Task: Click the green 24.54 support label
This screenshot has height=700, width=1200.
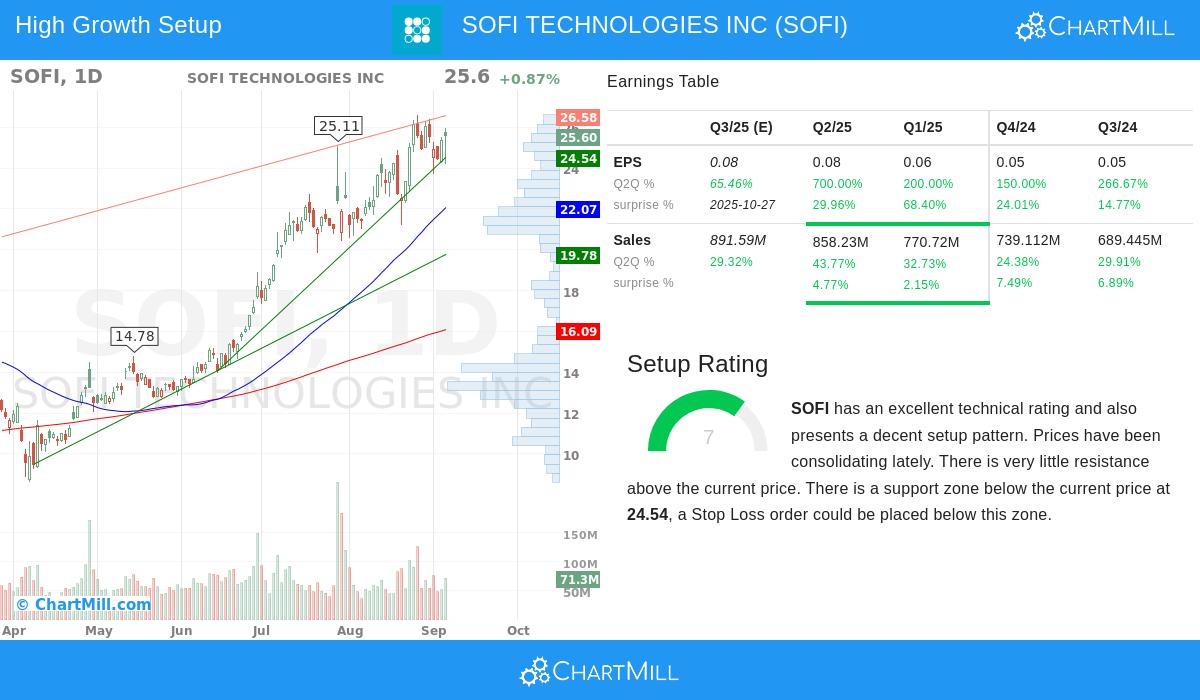Action: pyautogui.click(x=578, y=159)
